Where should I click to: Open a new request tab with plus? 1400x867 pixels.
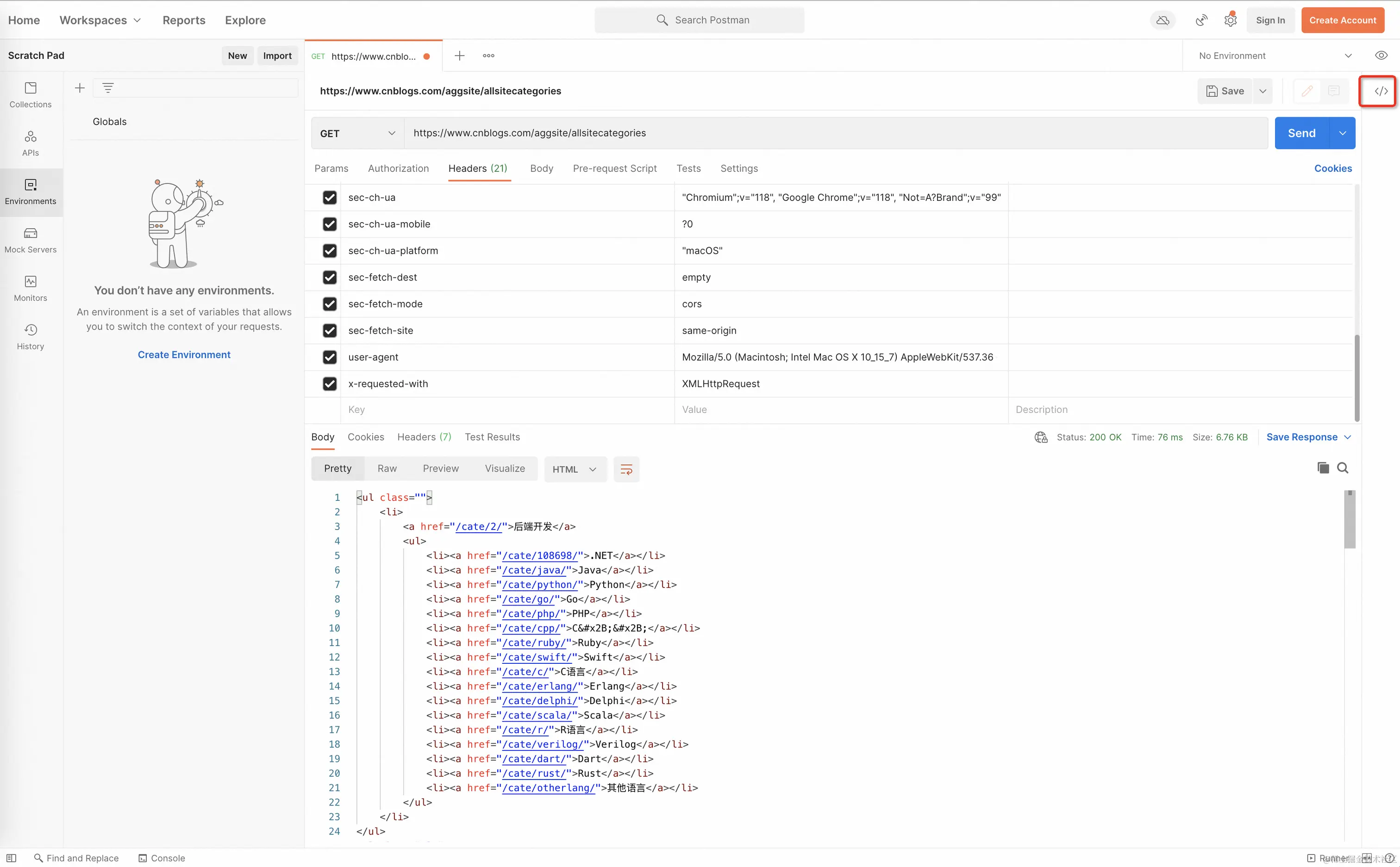[459, 56]
